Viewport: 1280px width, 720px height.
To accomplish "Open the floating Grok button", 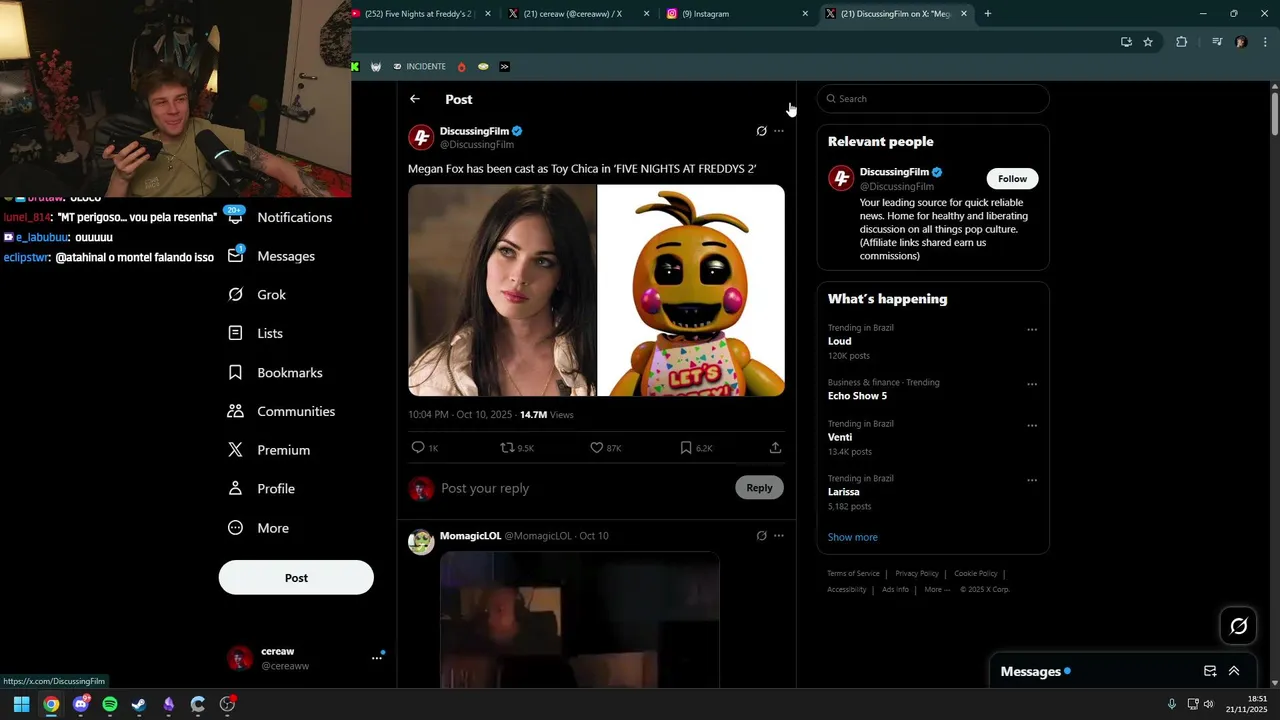I will (1238, 626).
